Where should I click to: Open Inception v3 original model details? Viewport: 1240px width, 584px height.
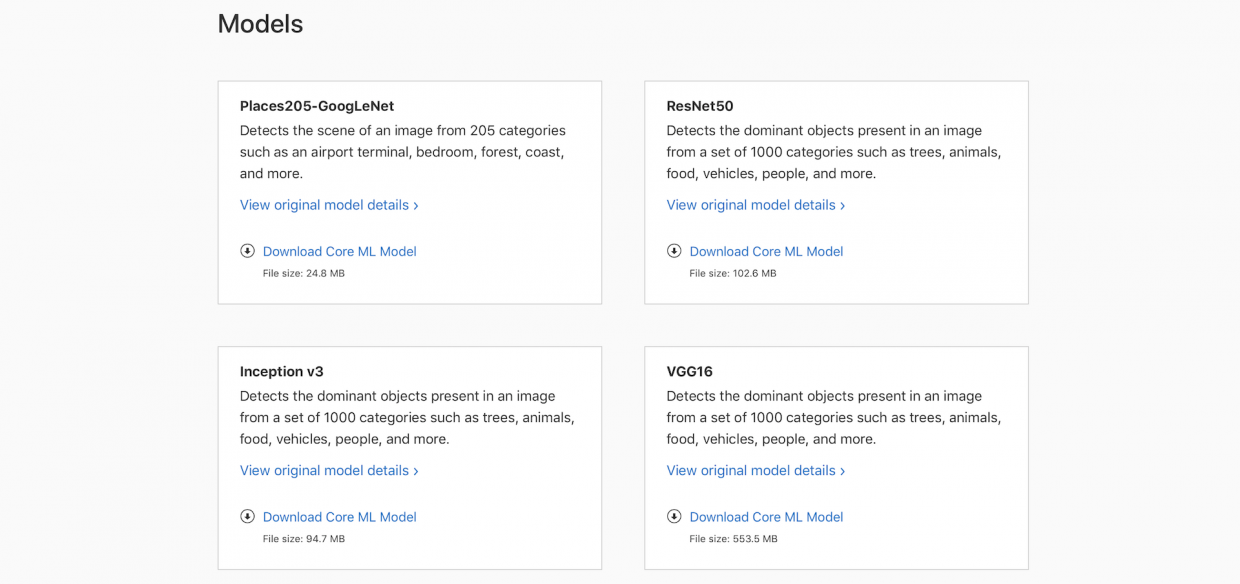click(x=324, y=470)
